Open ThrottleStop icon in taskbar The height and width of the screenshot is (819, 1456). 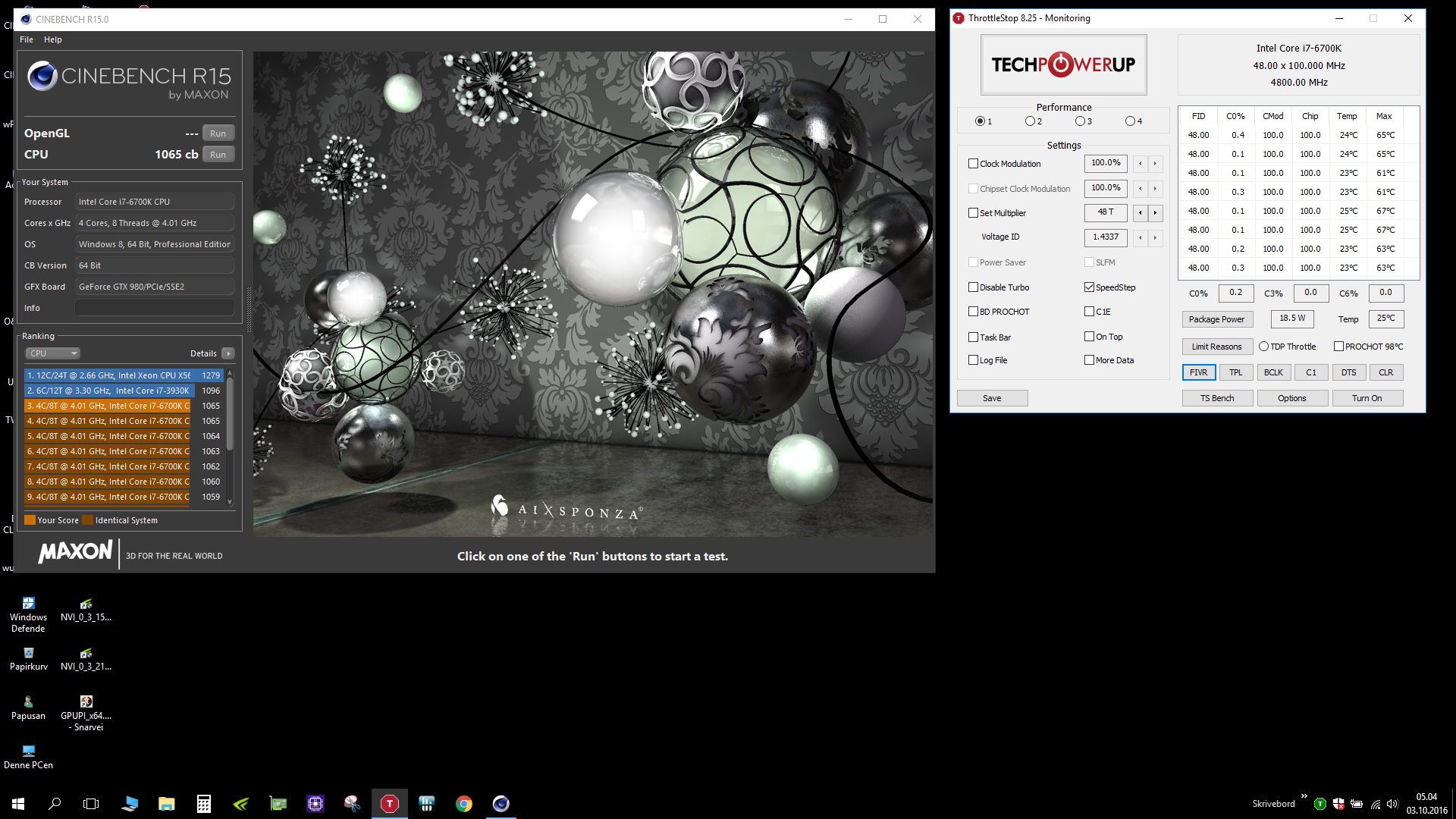pos(389,804)
